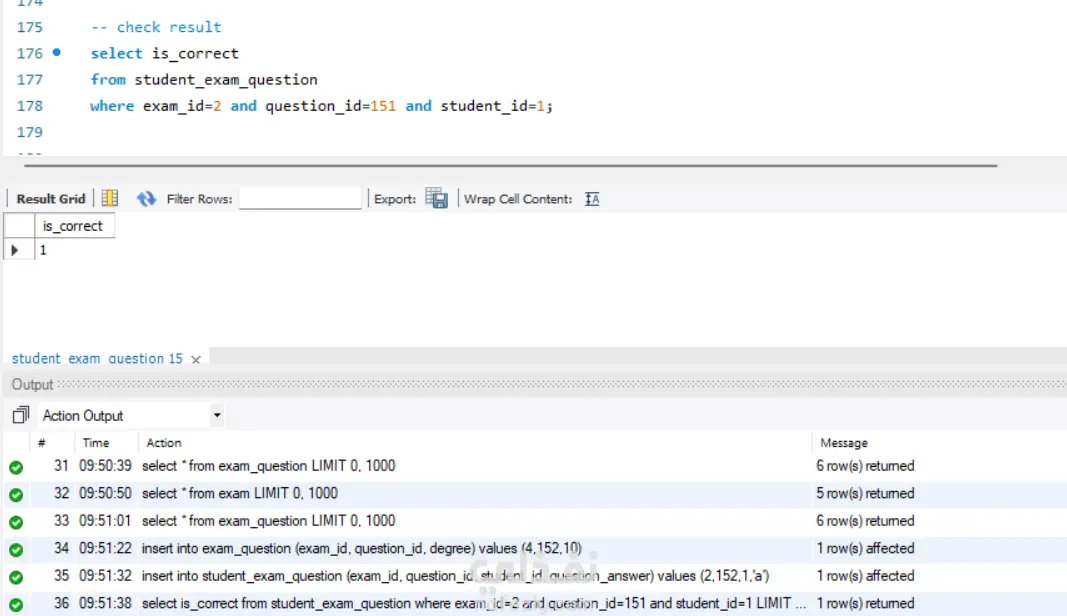Screen dimensions: 1067x616
Task: Toggle the Wrap Cell Content icon
Action: pos(592,199)
